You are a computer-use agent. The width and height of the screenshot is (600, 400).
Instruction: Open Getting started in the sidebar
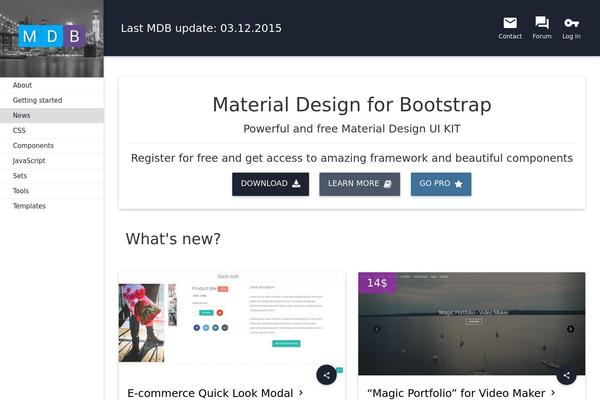click(52, 100)
